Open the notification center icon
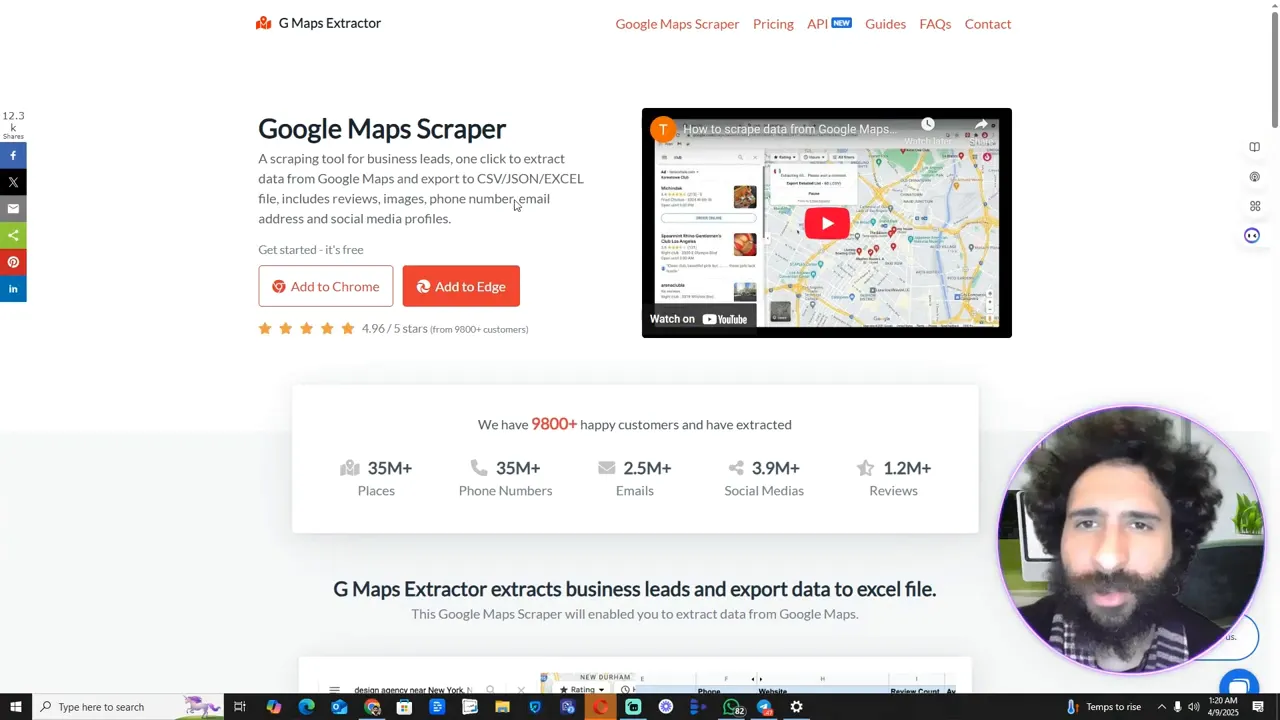 pos(1259,707)
